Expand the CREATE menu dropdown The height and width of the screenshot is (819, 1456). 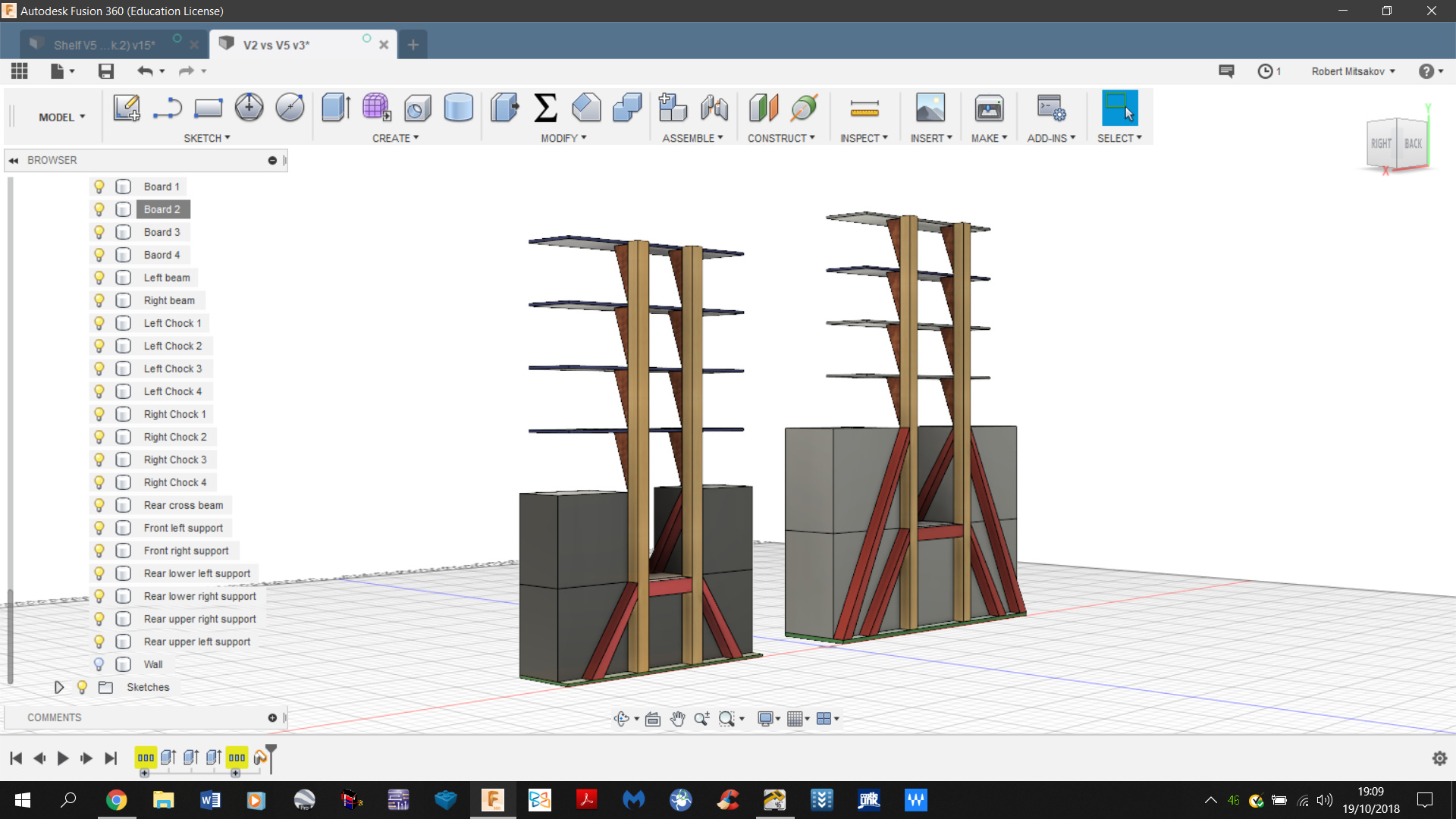[x=395, y=138]
